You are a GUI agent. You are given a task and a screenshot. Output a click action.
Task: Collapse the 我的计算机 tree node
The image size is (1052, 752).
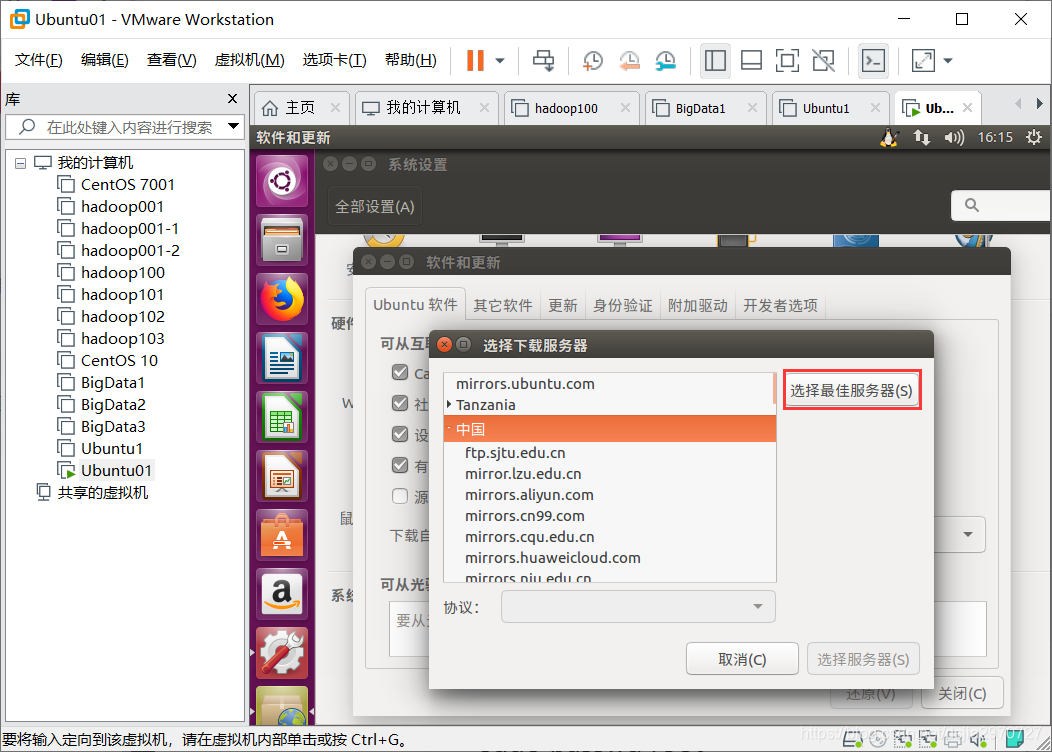click(x=20, y=163)
